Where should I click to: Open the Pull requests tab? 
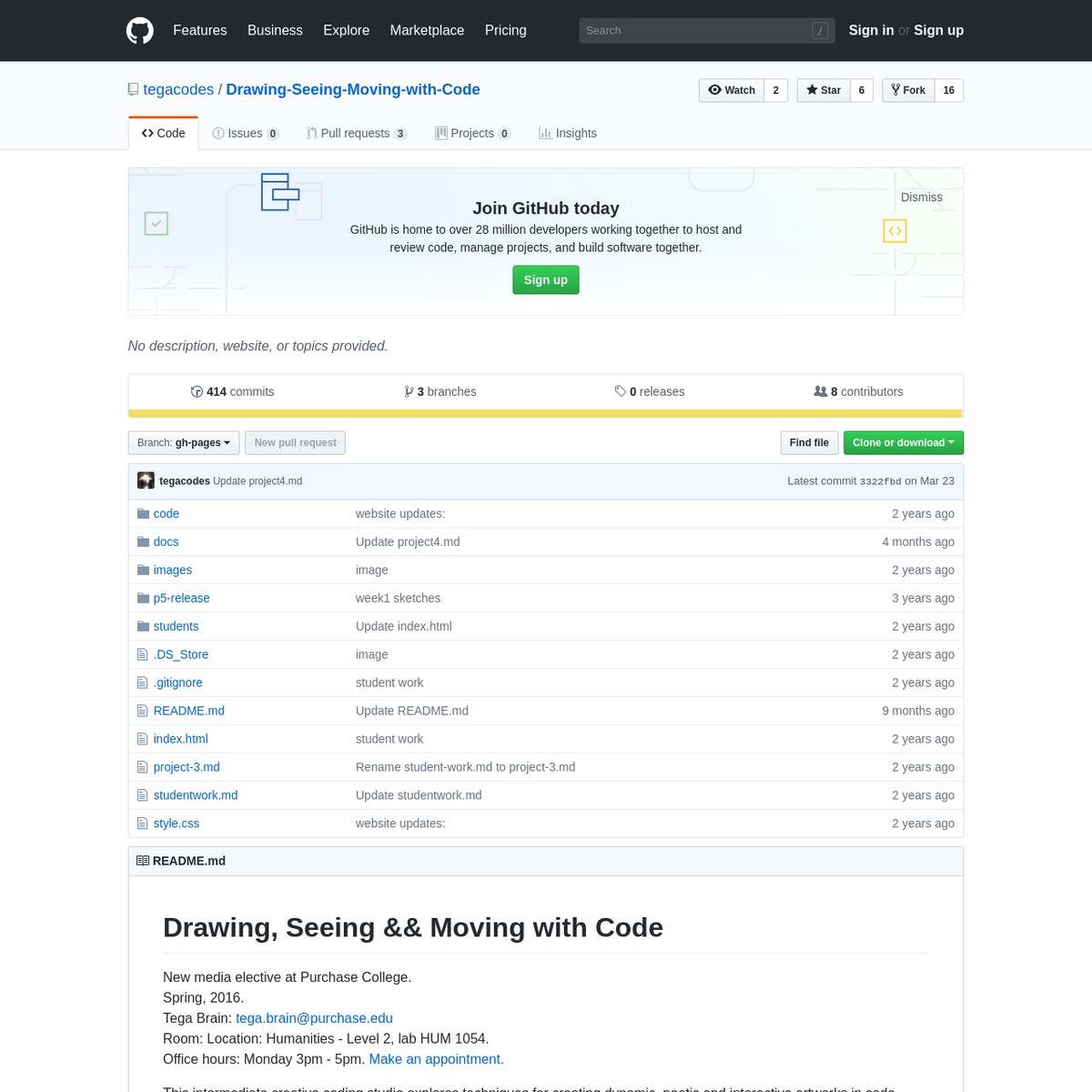pyautogui.click(x=357, y=133)
